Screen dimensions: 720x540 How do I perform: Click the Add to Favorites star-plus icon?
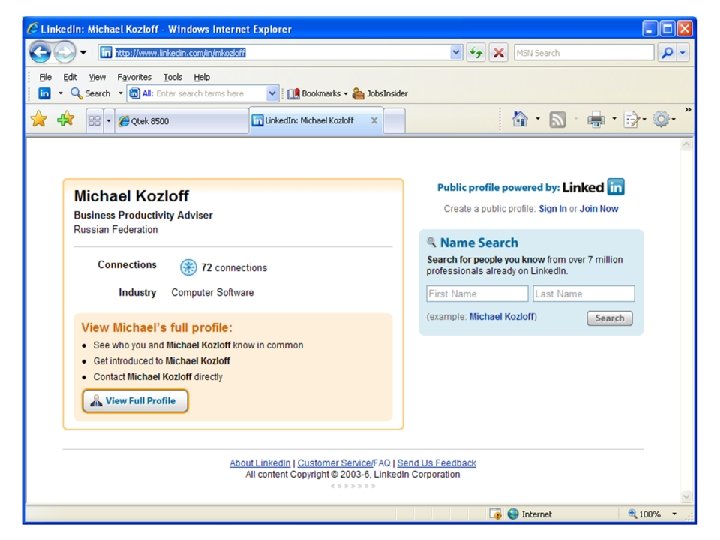pyautogui.click(x=66, y=120)
